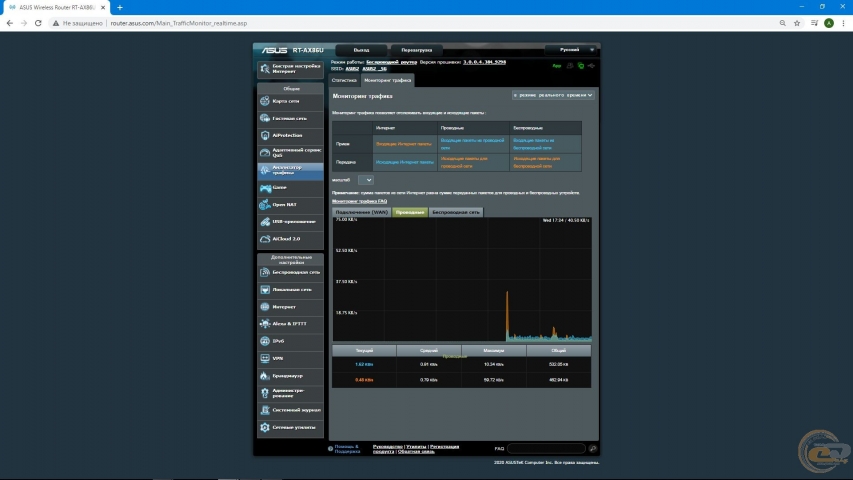Open Интернет globe icon in advanced settings

[265, 307]
